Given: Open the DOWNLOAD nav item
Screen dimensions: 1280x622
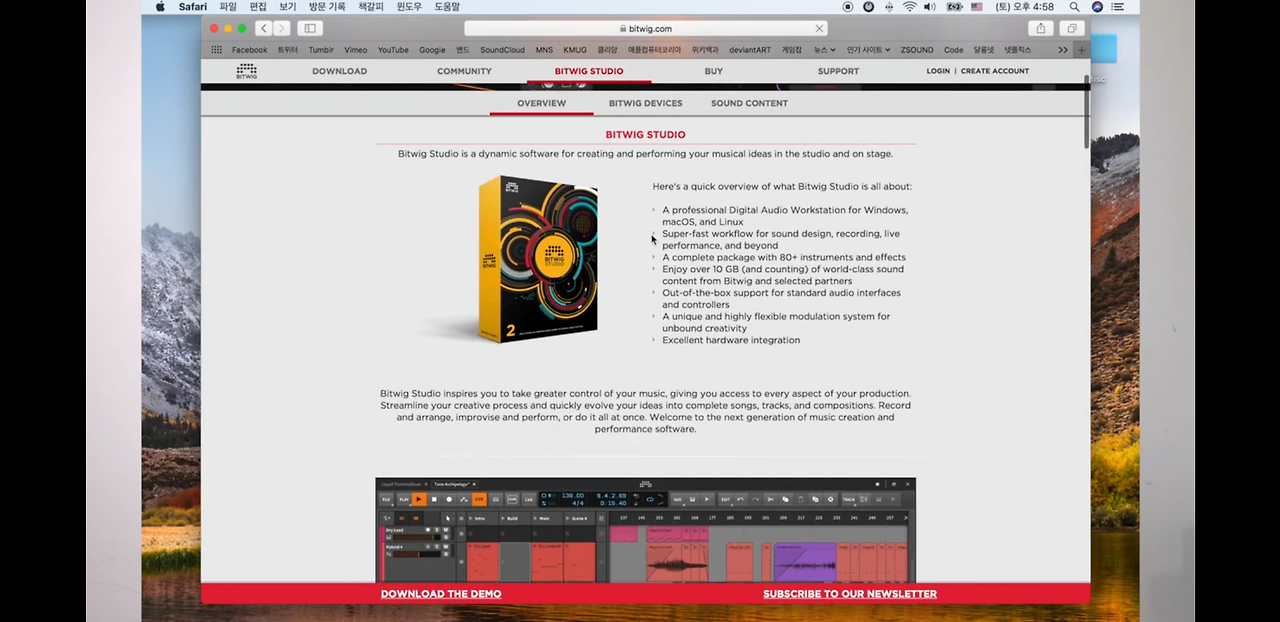Looking at the screenshot, I should pos(339,71).
